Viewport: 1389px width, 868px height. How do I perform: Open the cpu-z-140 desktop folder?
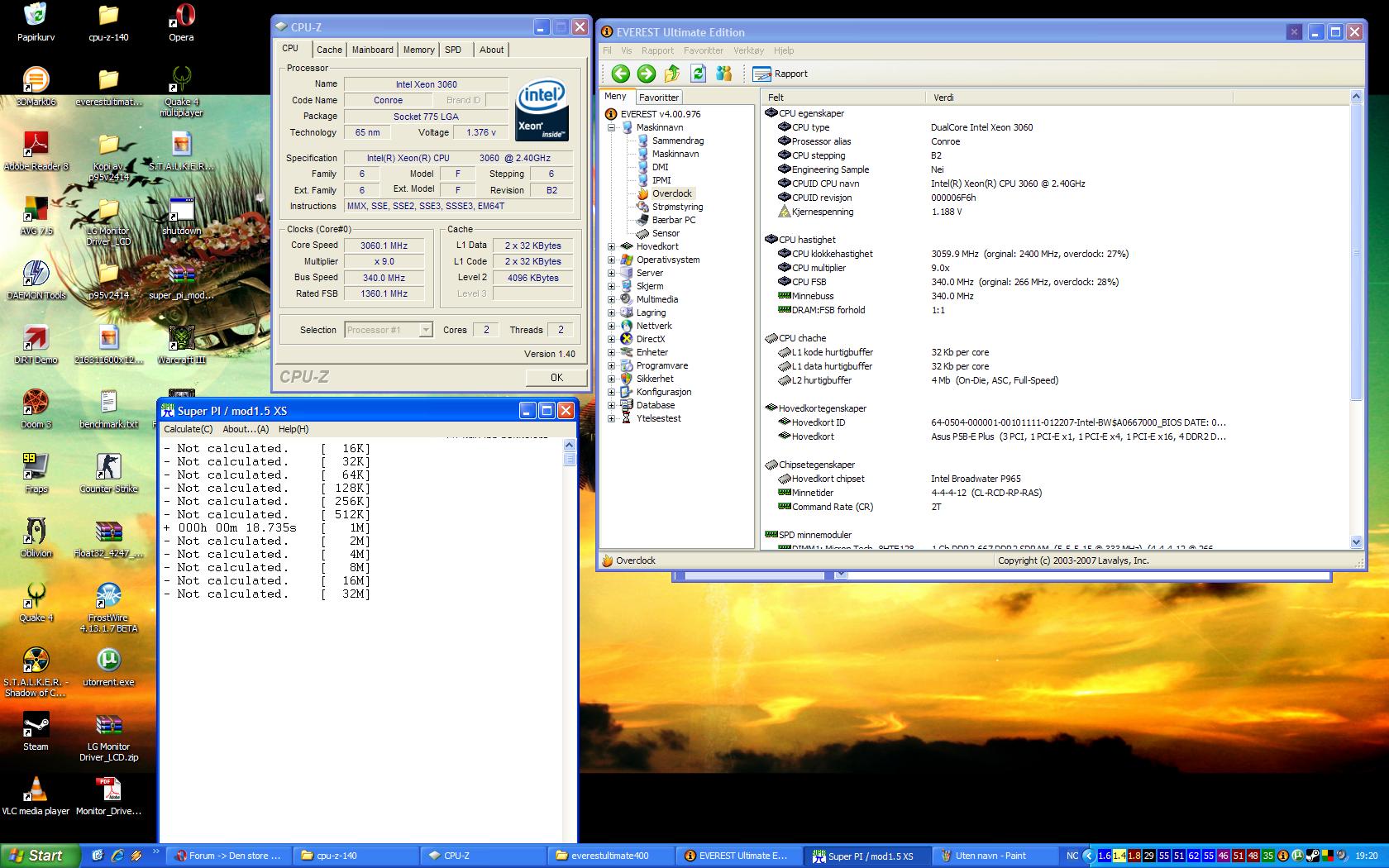pyautogui.click(x=108, y=21)
